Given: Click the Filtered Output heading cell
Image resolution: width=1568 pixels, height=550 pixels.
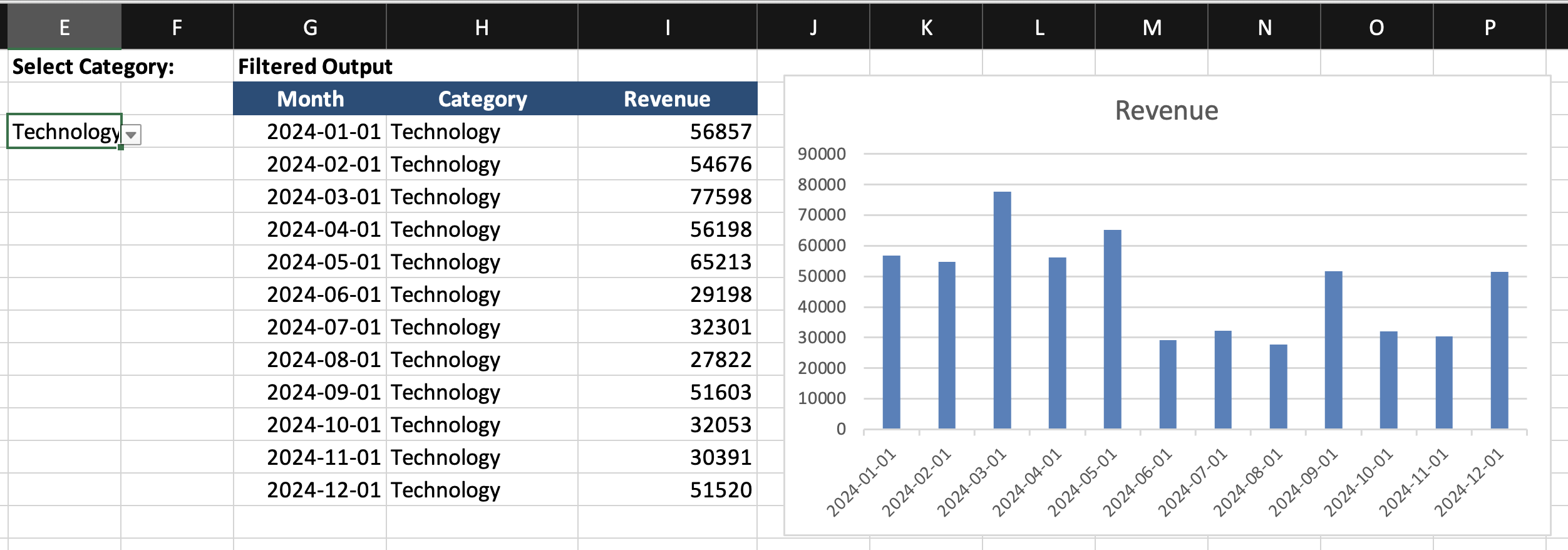Looking at the screenshot, I should click(315, 66).
